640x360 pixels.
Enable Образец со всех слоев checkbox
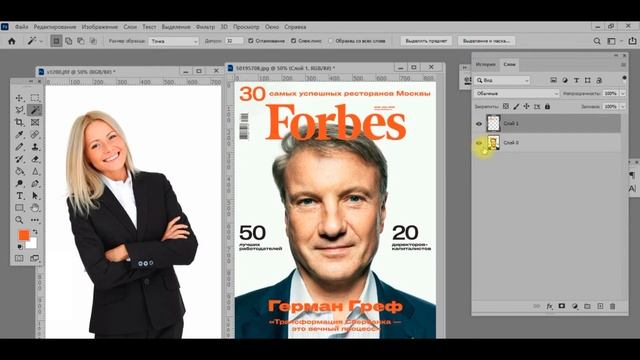point(331,41)
